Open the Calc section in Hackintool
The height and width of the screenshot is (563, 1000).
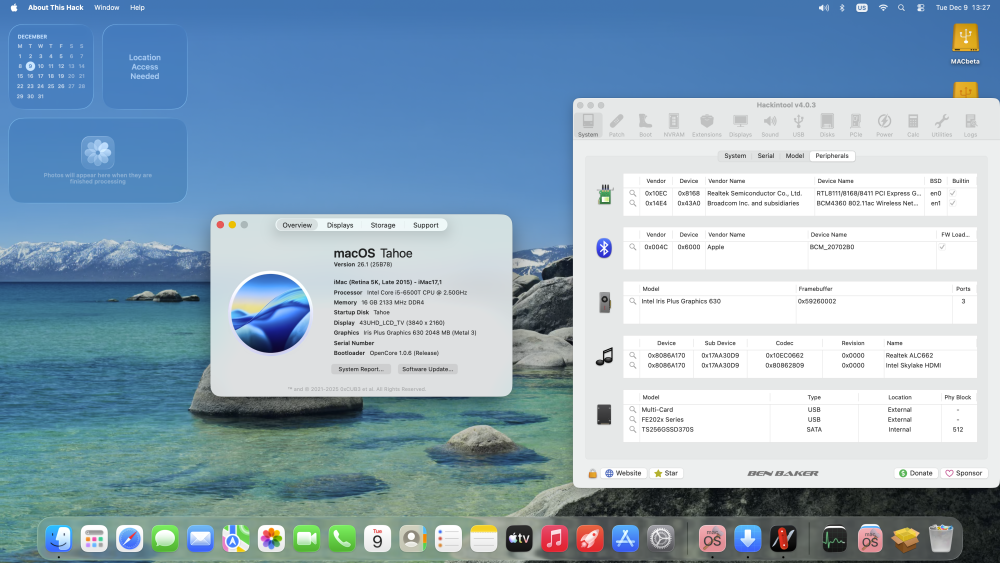tap(913, 125)
